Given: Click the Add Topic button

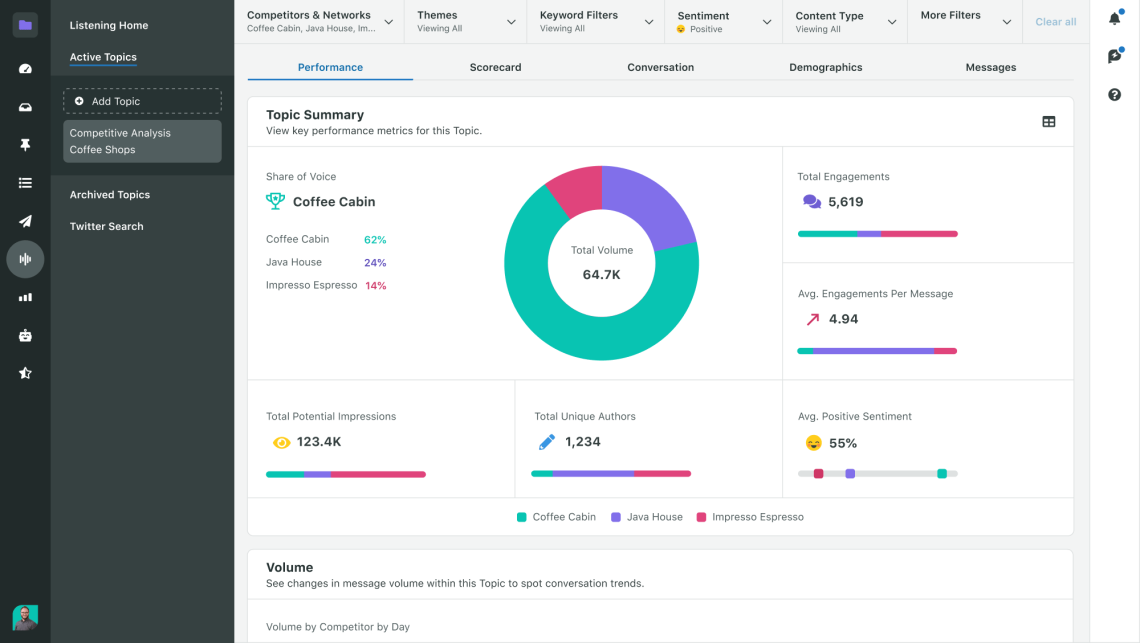Looking at the screenshot, I should click(x=142, y=101).
